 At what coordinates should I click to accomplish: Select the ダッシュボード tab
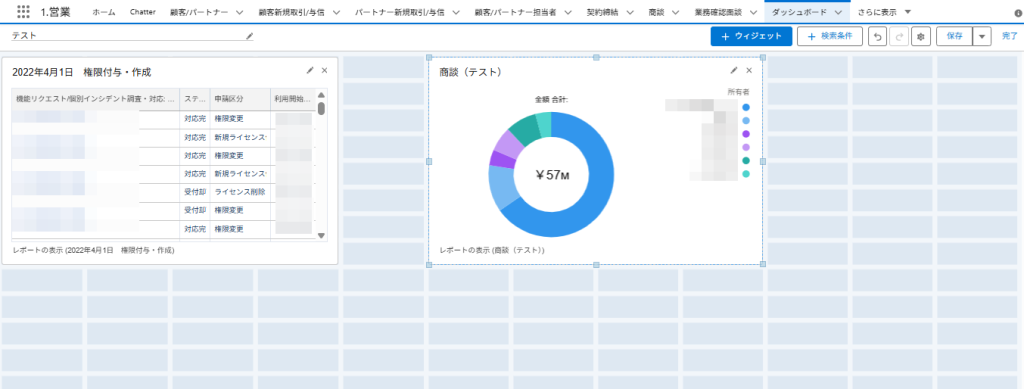(799, 12)
